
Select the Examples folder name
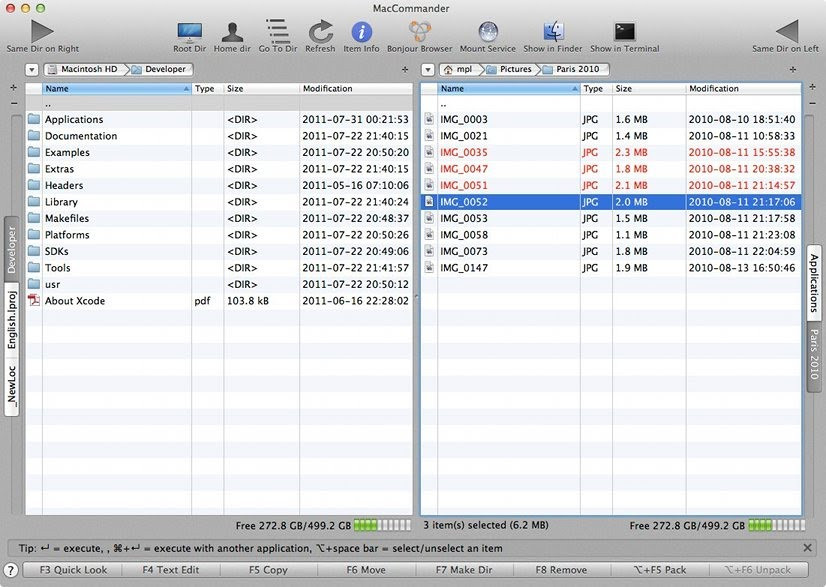coord(67,152)
